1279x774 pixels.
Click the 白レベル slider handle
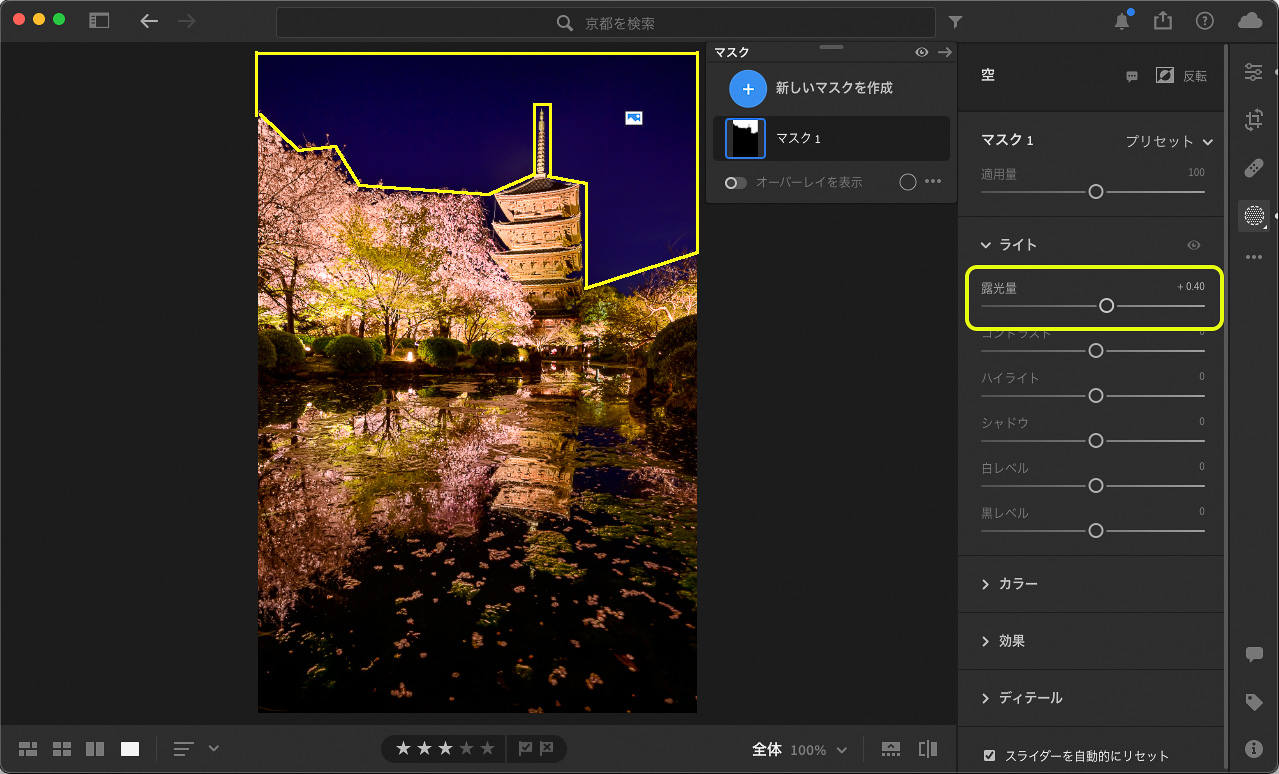tap(1095, 486)
